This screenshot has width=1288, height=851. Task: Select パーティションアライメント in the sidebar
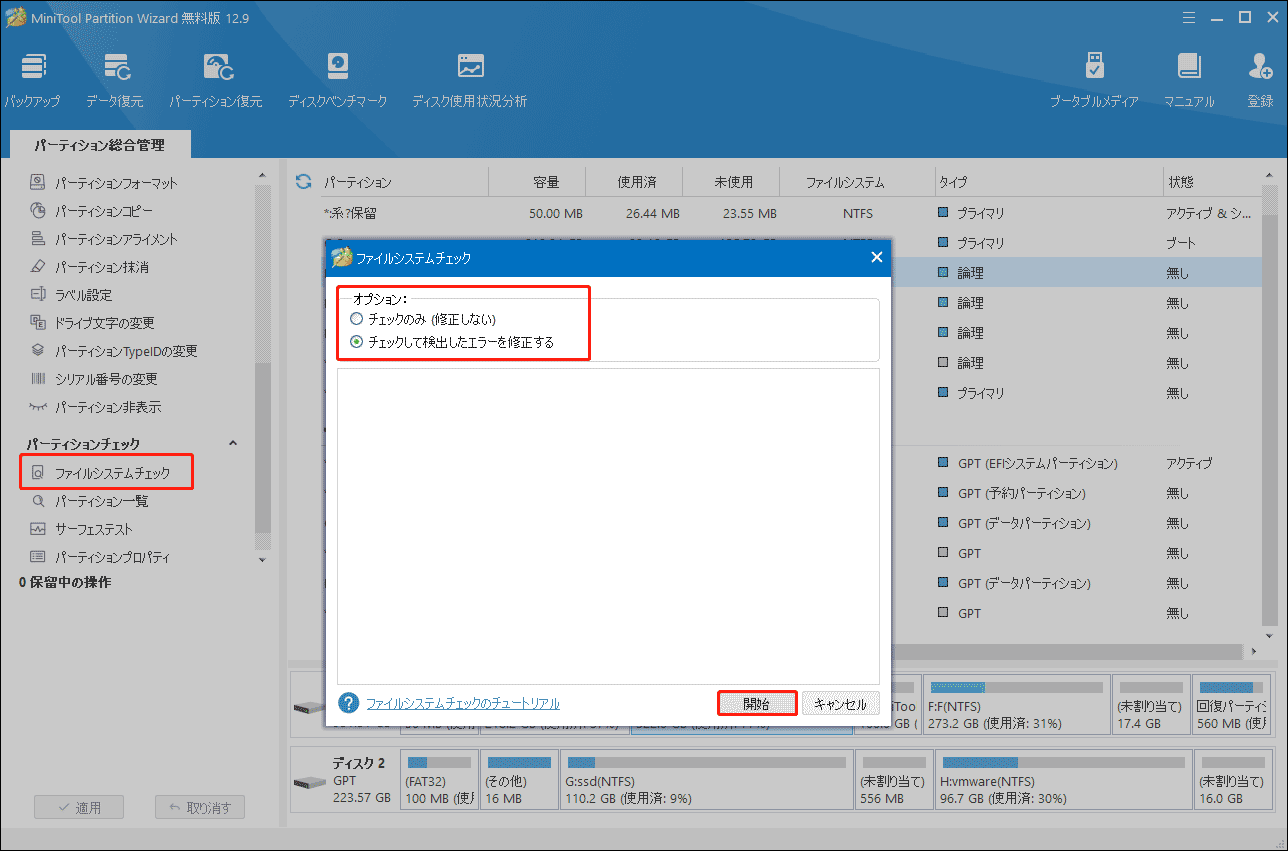point(104,239)
